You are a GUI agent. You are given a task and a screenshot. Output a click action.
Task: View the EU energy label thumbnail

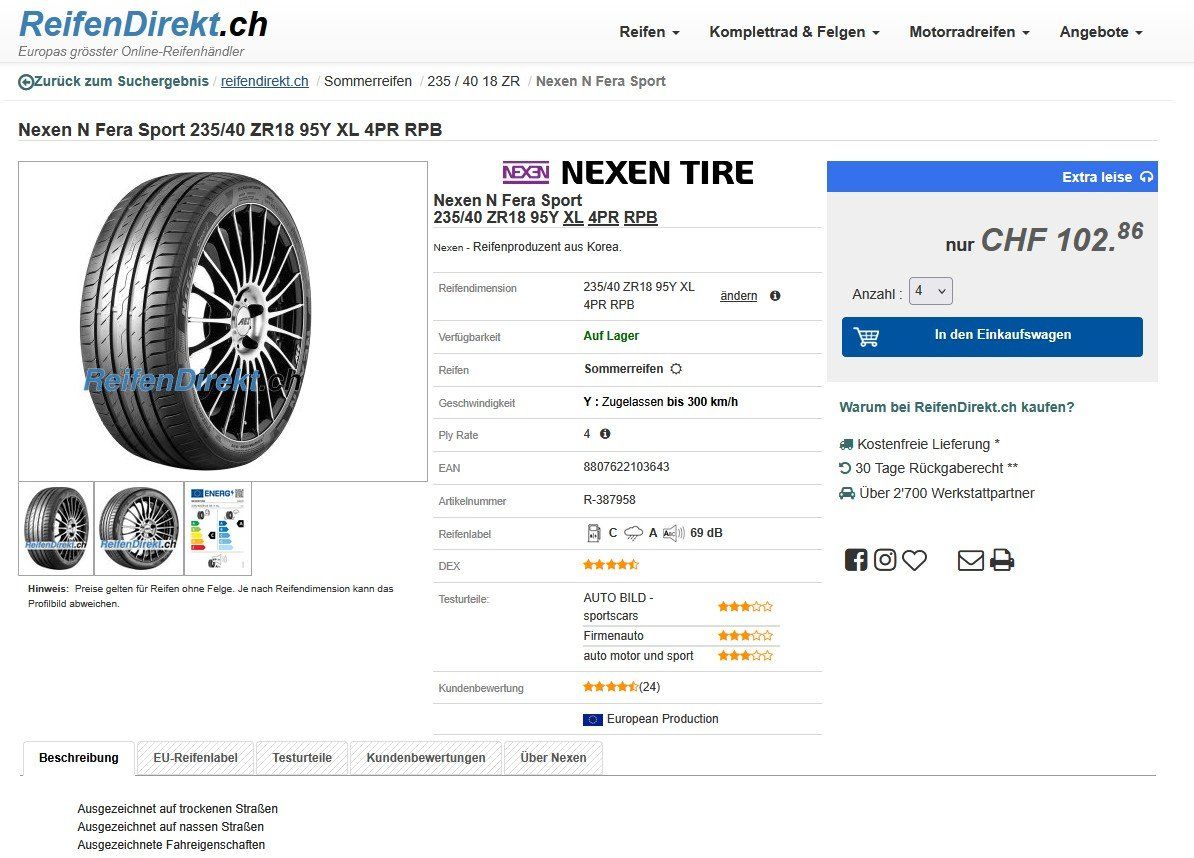(218, 528)
